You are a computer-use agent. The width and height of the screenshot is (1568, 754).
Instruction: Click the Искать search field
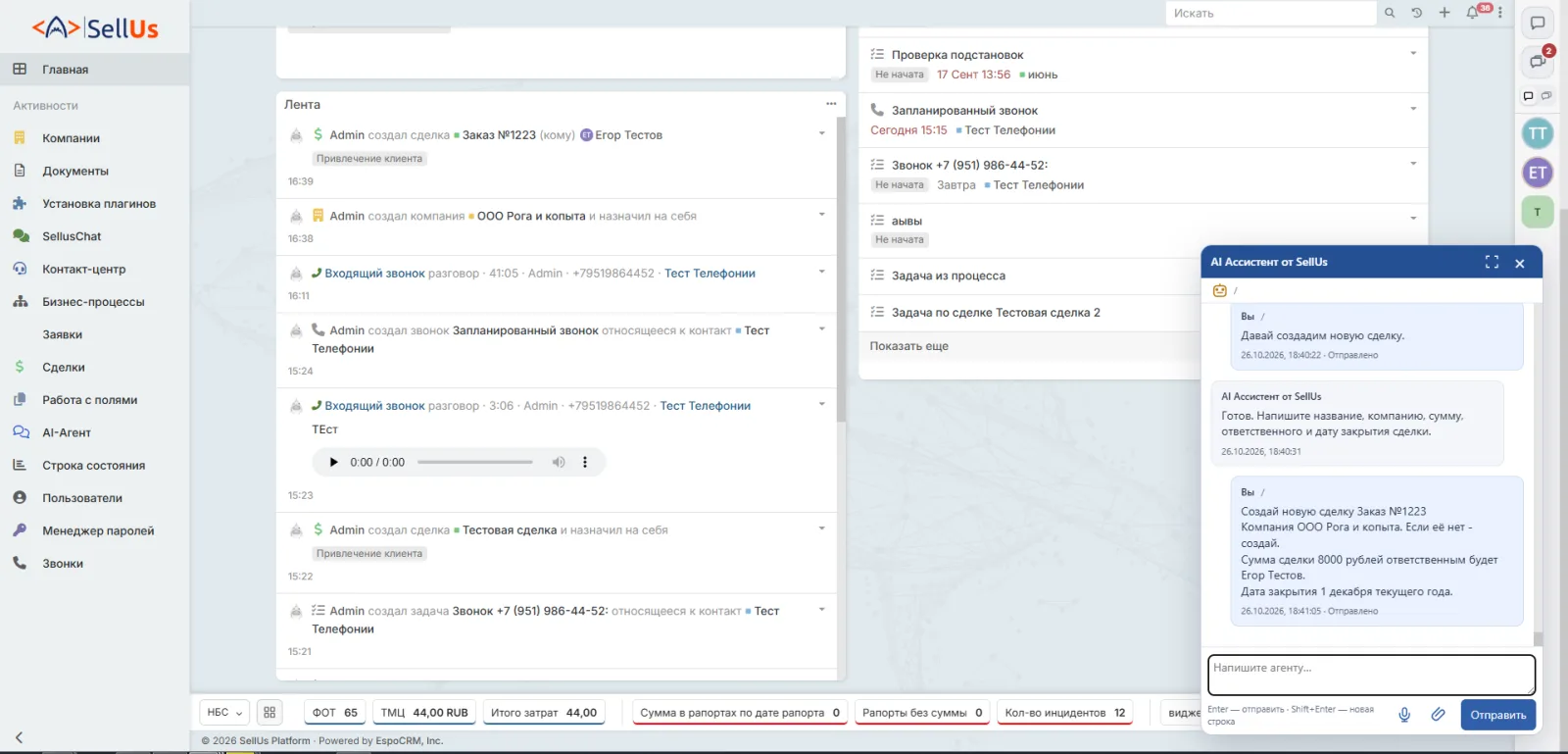(x=1270, y=13)
